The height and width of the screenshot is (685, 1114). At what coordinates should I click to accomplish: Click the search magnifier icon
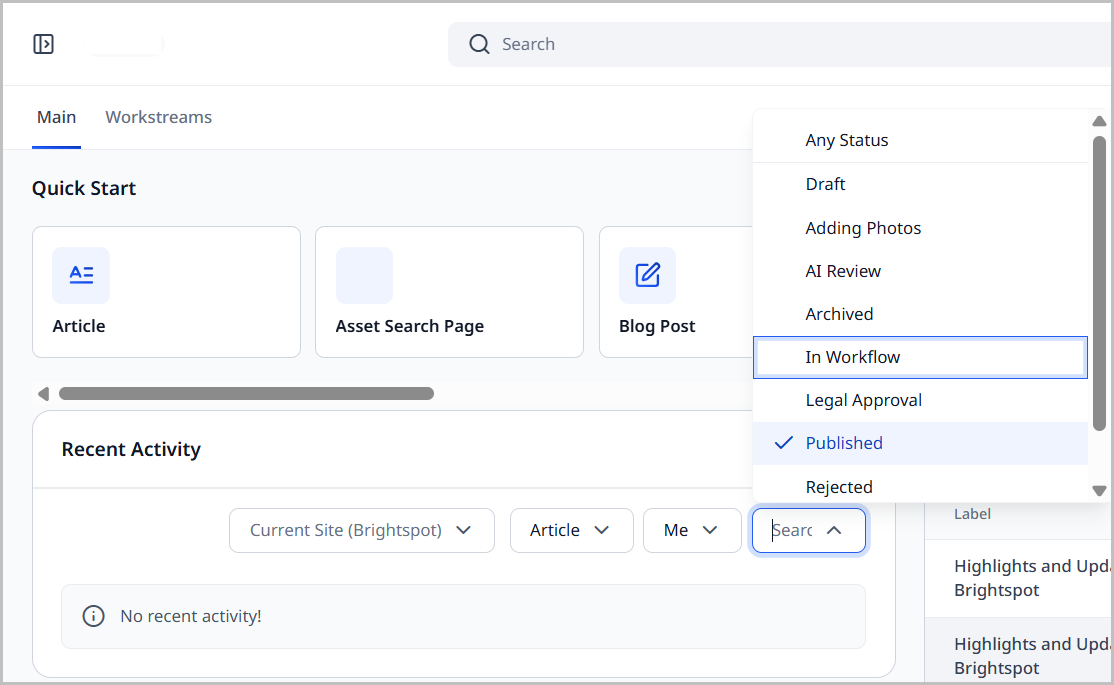(479, 44)
